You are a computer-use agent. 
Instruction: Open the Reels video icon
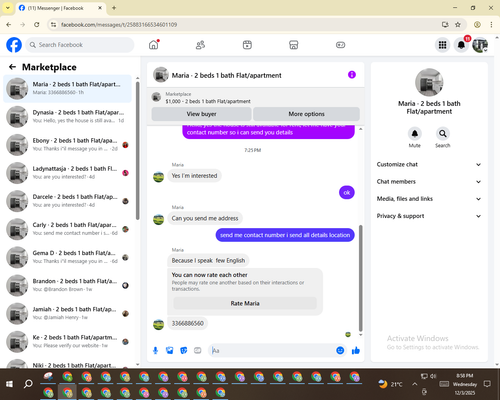(x=247, y=45)
